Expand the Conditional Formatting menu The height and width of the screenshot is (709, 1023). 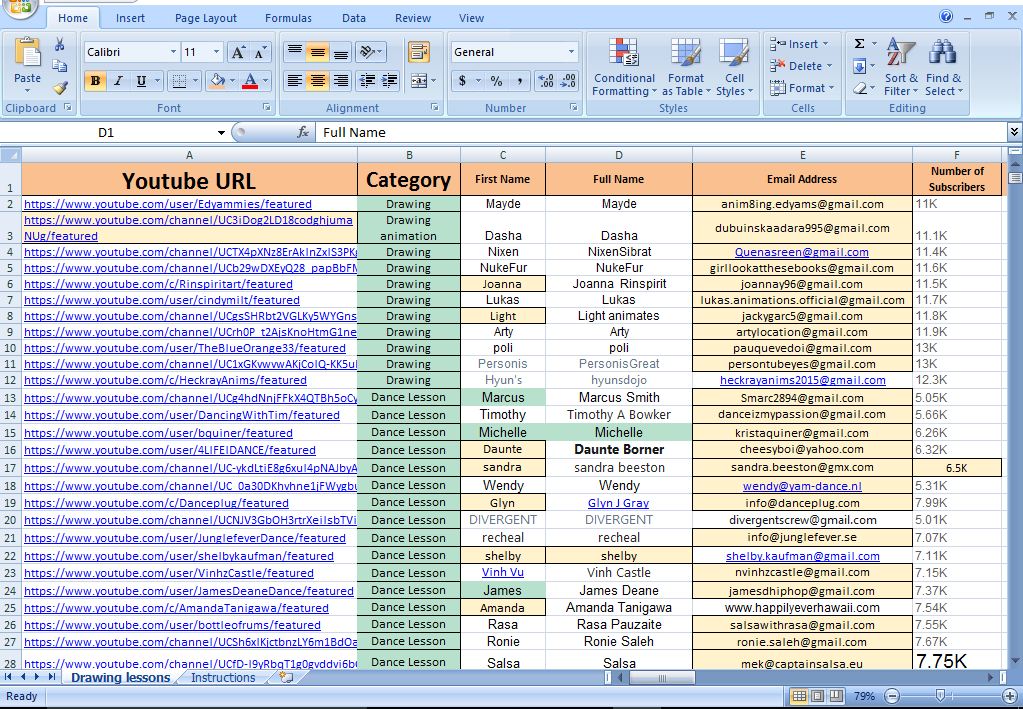coord(624,68)
